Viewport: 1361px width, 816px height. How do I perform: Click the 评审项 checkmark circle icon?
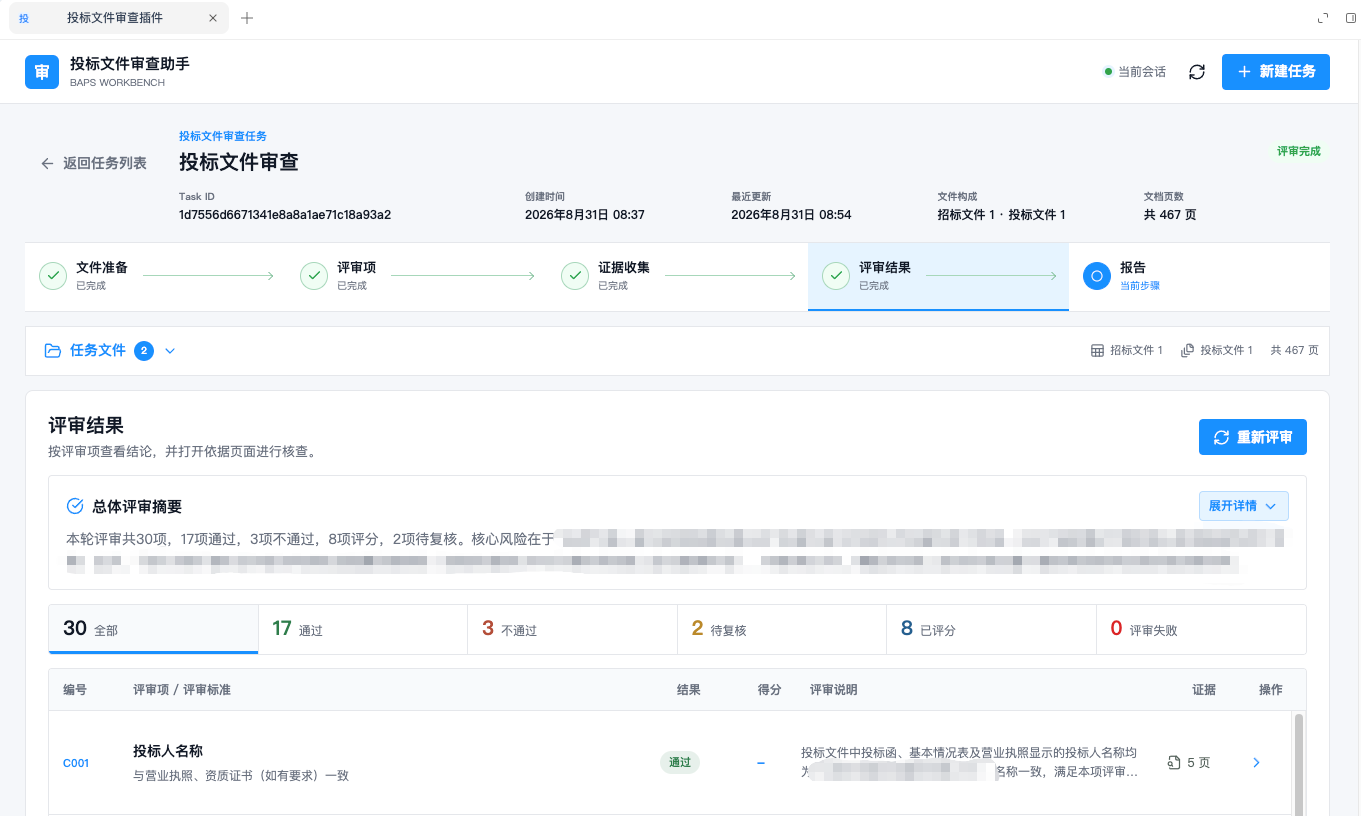(314, 276)
